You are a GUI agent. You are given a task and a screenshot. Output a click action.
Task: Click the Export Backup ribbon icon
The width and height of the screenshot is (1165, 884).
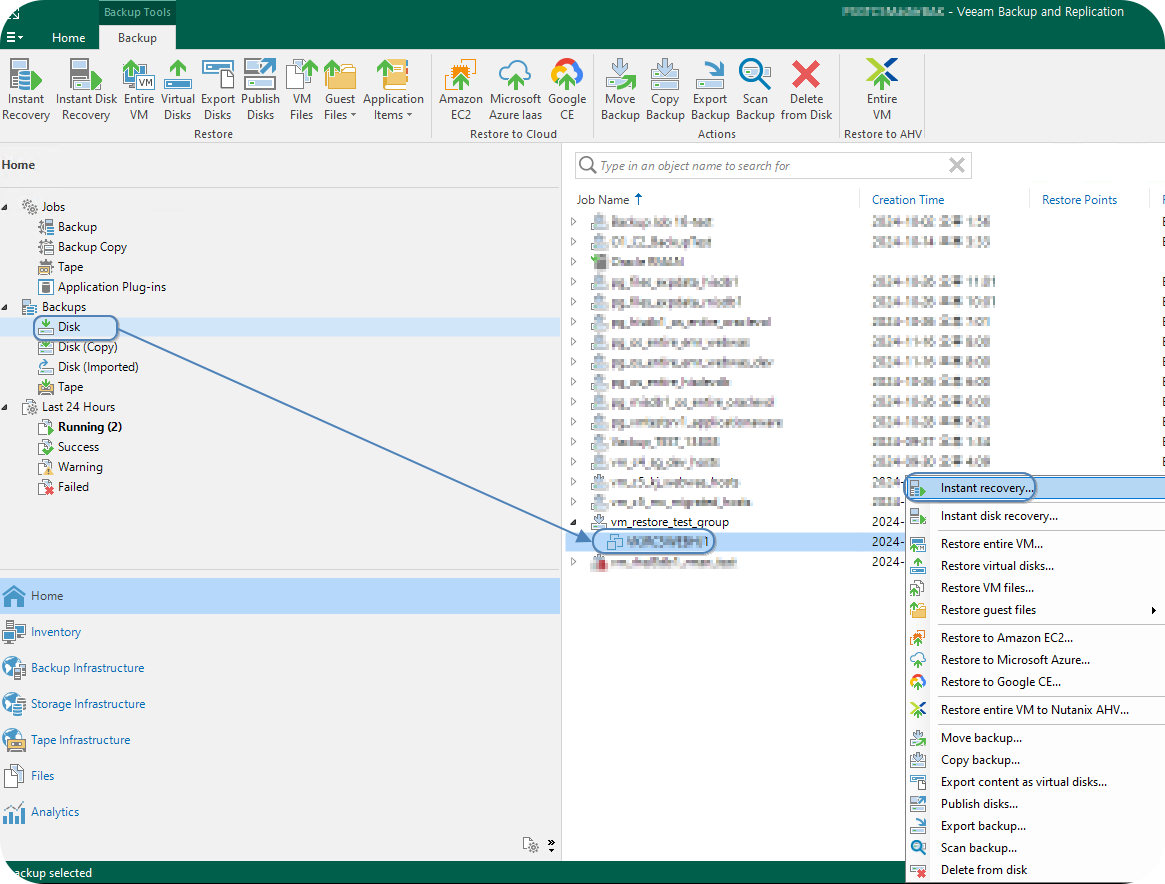click(710, 90)
